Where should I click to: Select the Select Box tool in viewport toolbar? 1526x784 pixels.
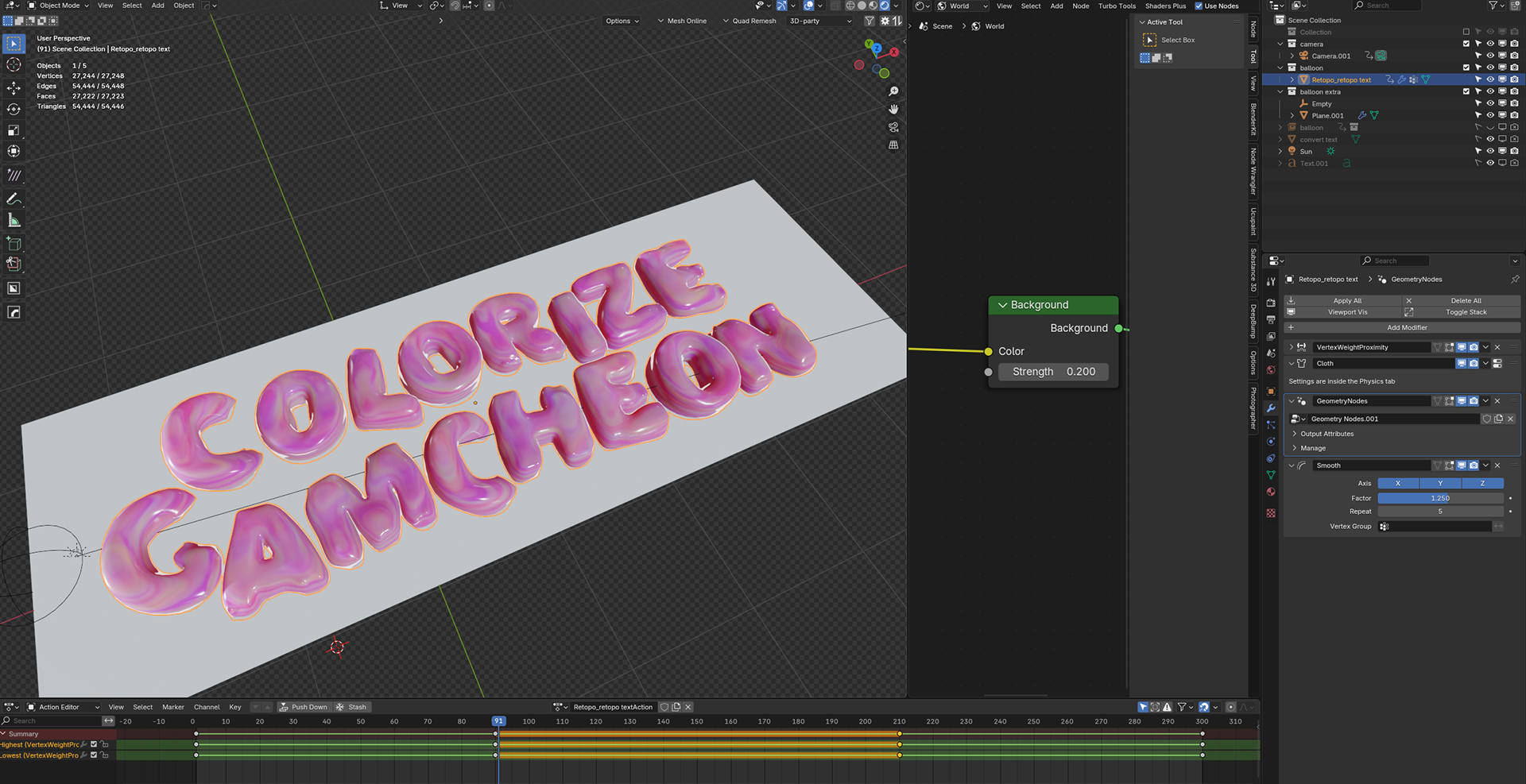click(14, 43)
